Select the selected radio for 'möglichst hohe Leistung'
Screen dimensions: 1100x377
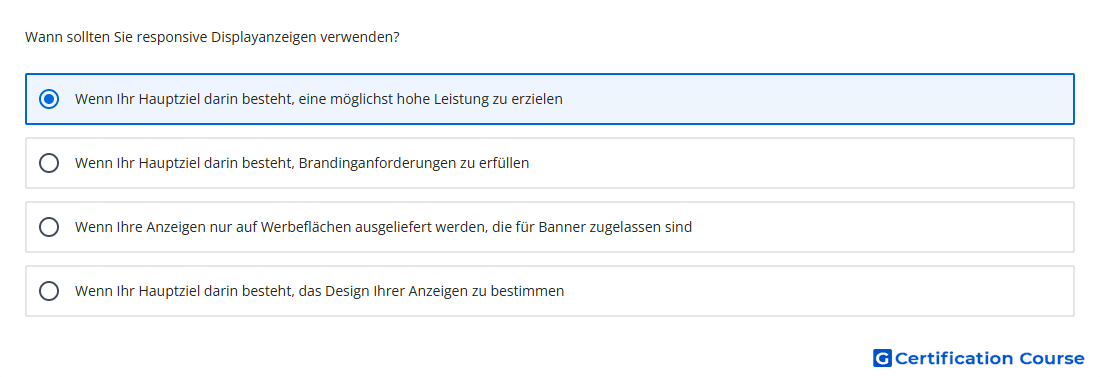[49, 99]
